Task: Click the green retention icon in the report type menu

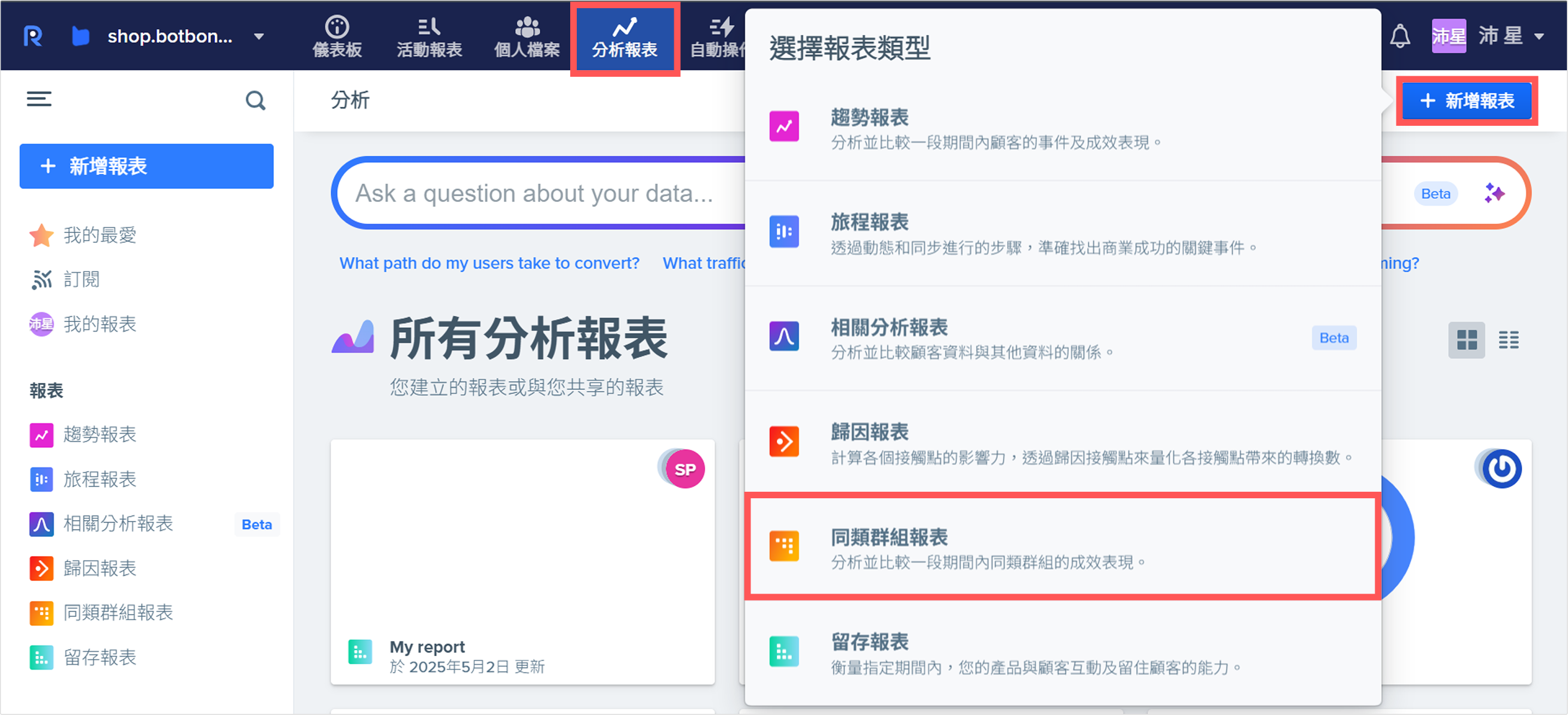Action: coord(784,652)
